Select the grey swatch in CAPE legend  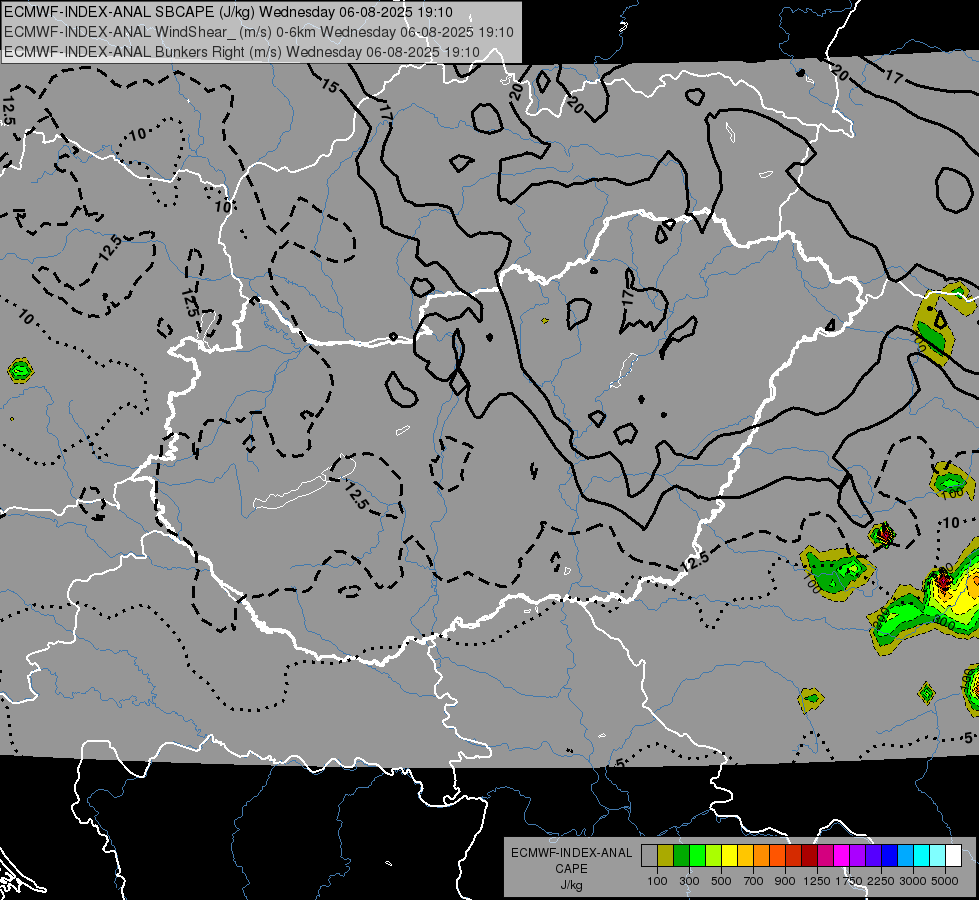[649, 856]
